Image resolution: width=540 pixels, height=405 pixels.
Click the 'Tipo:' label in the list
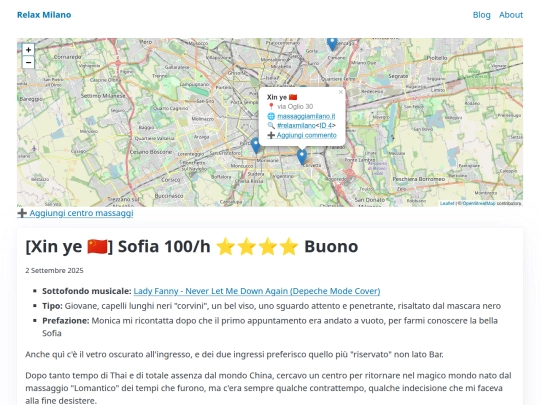tap(52, 306)
